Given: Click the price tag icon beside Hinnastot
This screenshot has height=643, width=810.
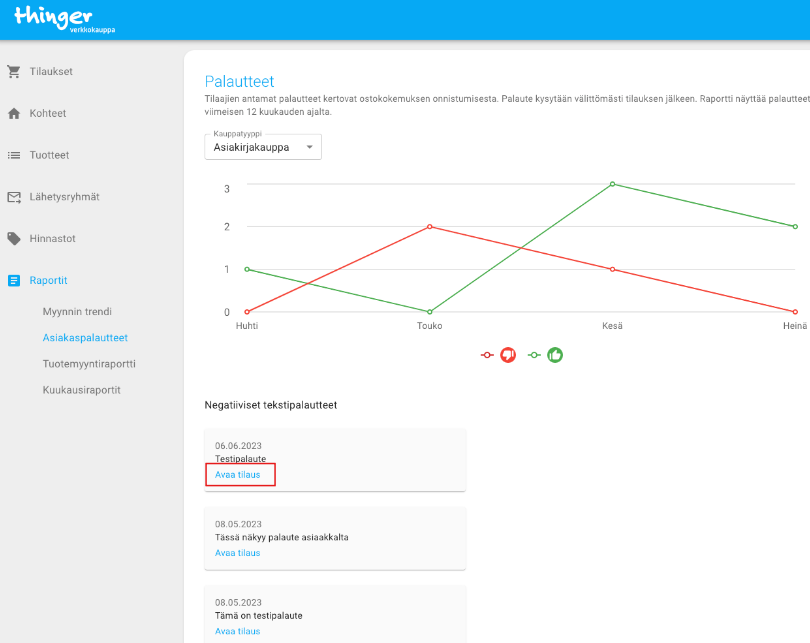Looking at the screenshot, I should pos(14,239).
